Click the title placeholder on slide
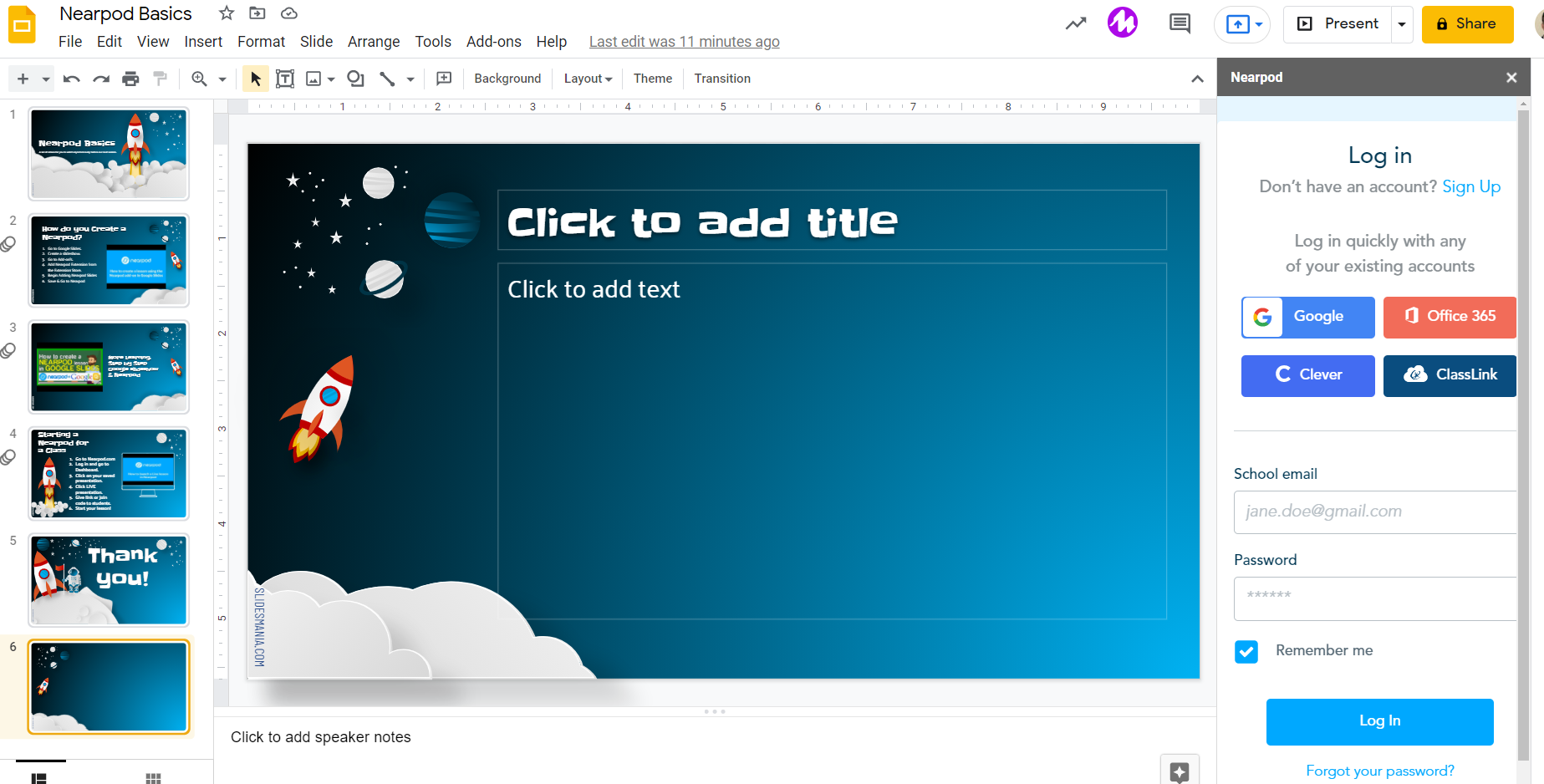 [832, 221]
